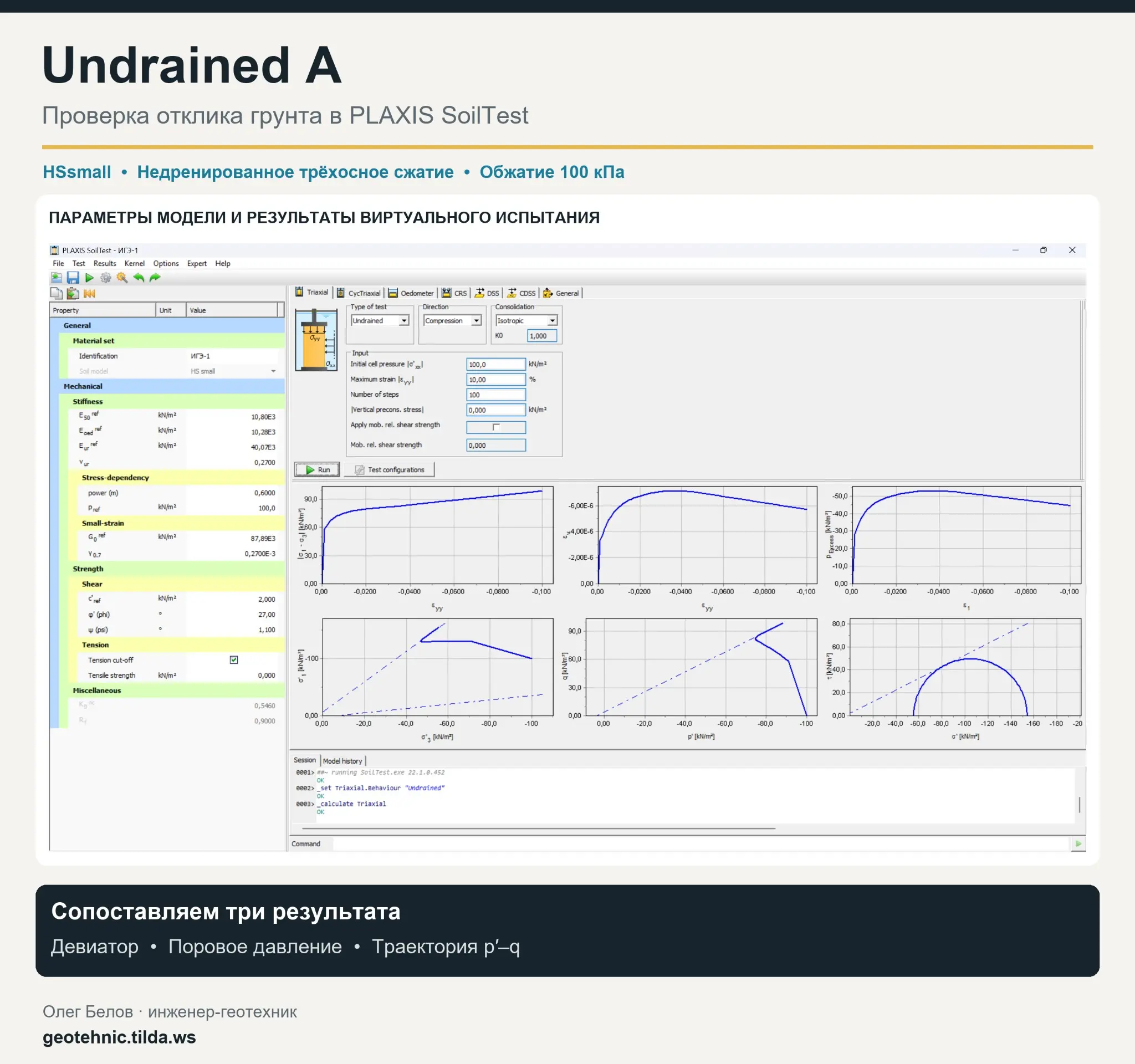Viewport: 1135px width, 1064px height.
Task: Click the K0 value field
Action: 542,336
